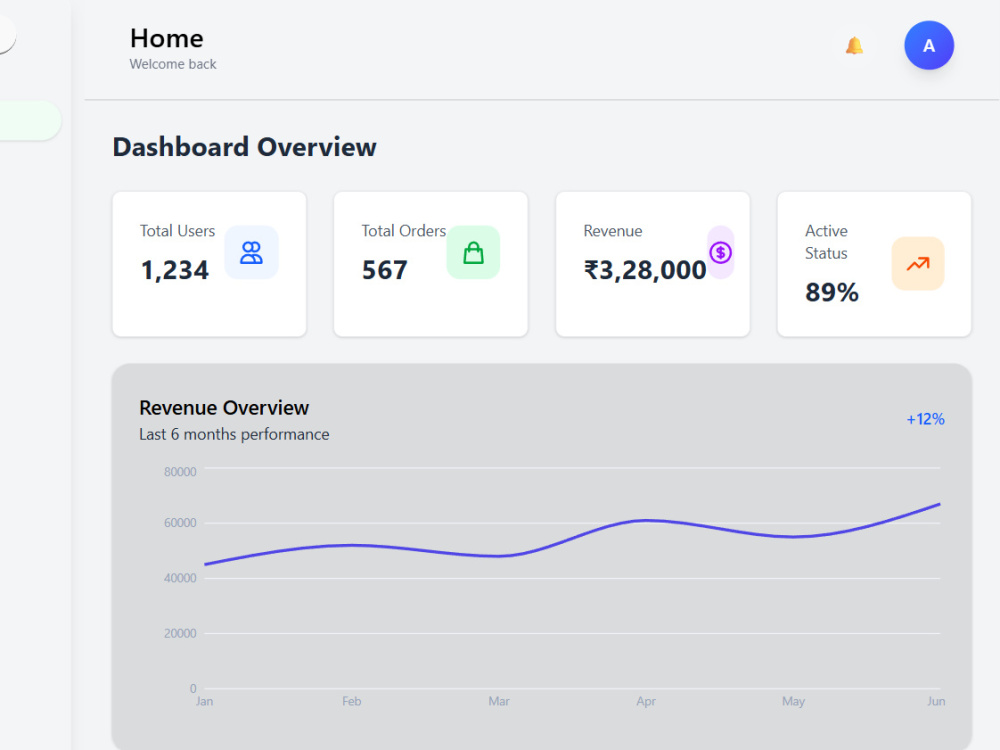
Task: Click the Dashboard Overview heading
Action: tap(244, 147)
